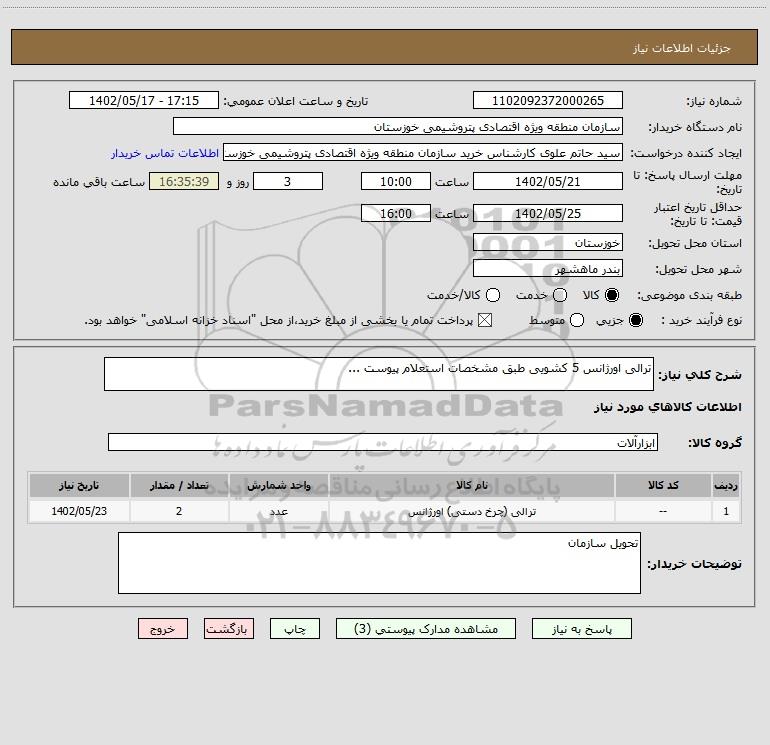Click the کد کالا column header

click(x=663, y=485)
